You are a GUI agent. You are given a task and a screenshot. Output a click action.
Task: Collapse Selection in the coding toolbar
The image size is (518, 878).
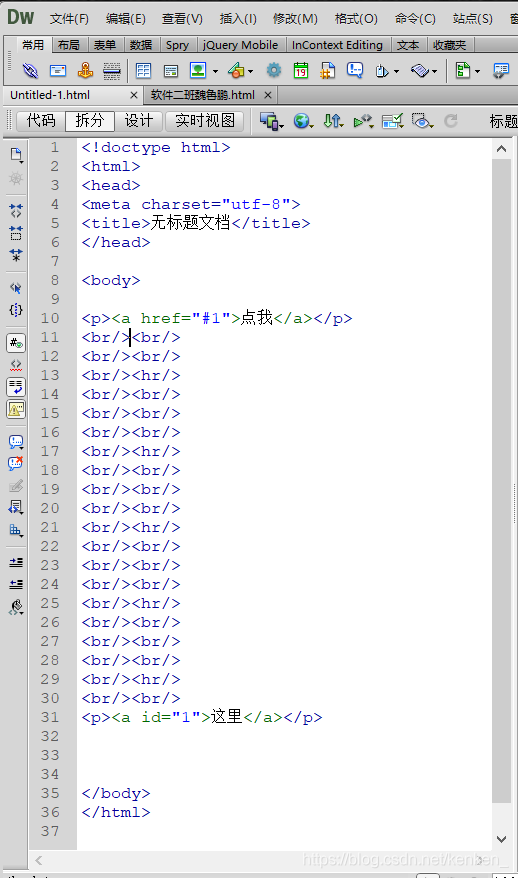point(16,233)
